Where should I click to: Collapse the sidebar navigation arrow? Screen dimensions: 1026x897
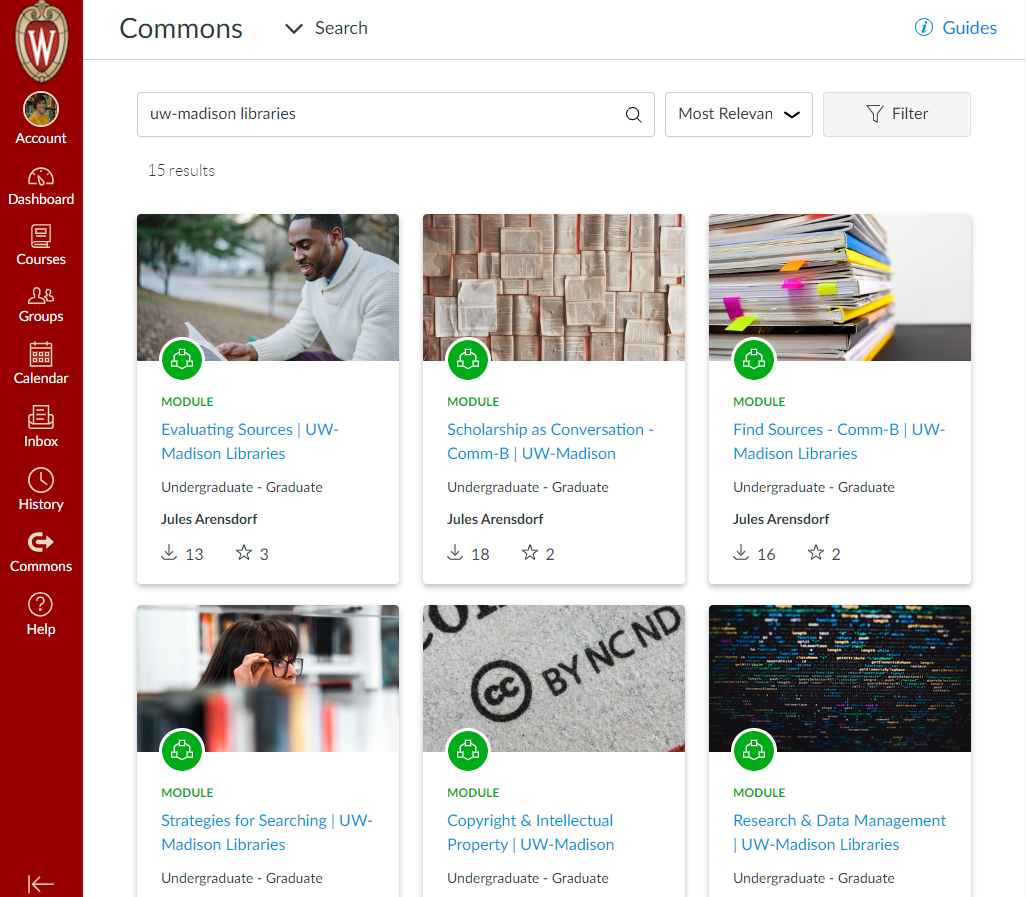[41, 883]
